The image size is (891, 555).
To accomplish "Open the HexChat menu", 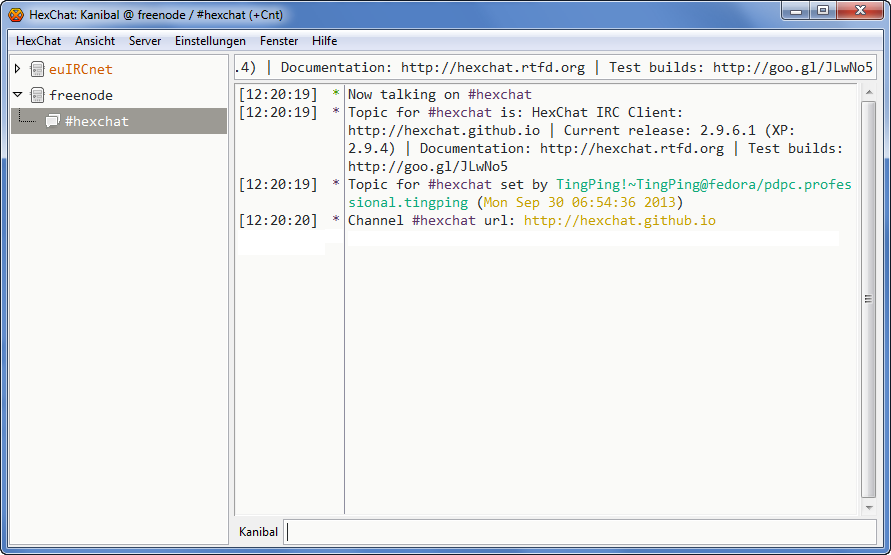I will pos(39,41).
